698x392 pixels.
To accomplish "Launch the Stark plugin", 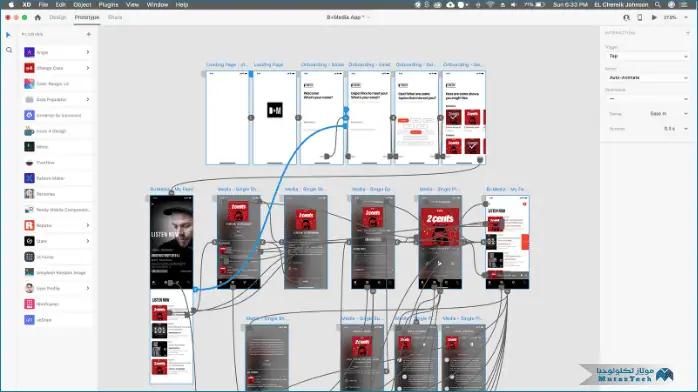I will point(57,241).
